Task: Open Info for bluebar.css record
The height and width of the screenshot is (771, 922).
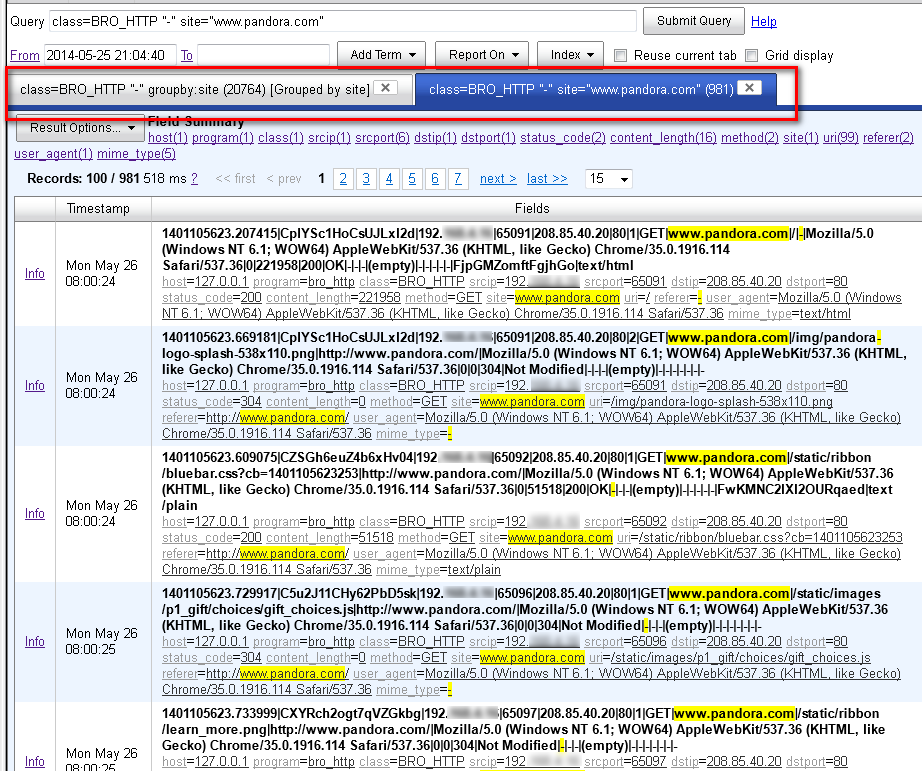Action: tap(35, 513)
